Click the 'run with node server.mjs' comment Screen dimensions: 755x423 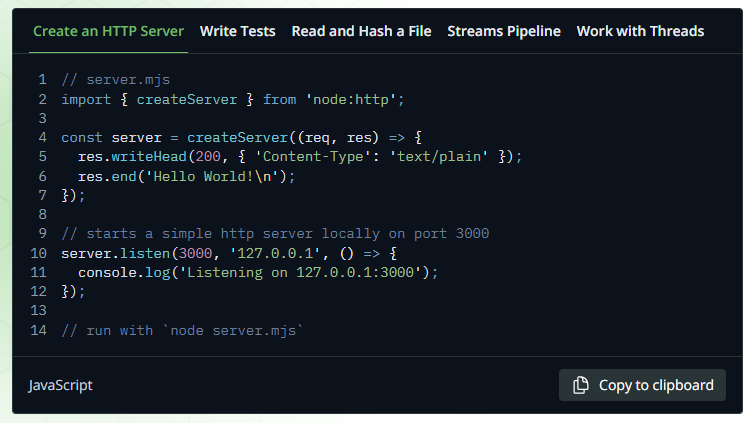pos(181,330)
